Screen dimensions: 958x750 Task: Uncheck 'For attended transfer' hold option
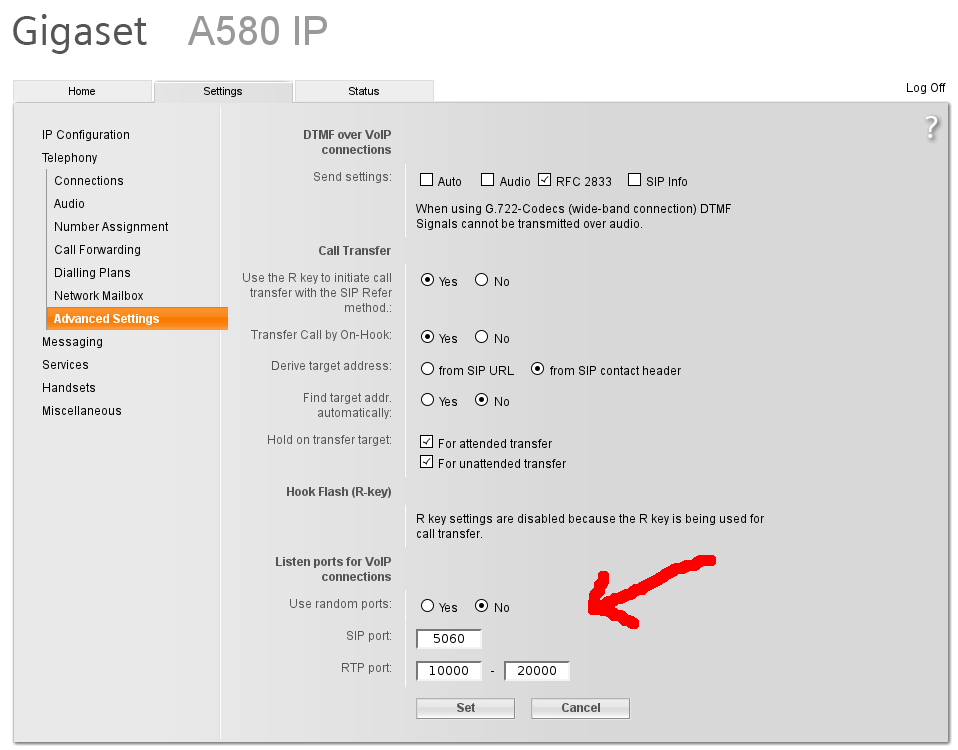click(x=427, y=442)
